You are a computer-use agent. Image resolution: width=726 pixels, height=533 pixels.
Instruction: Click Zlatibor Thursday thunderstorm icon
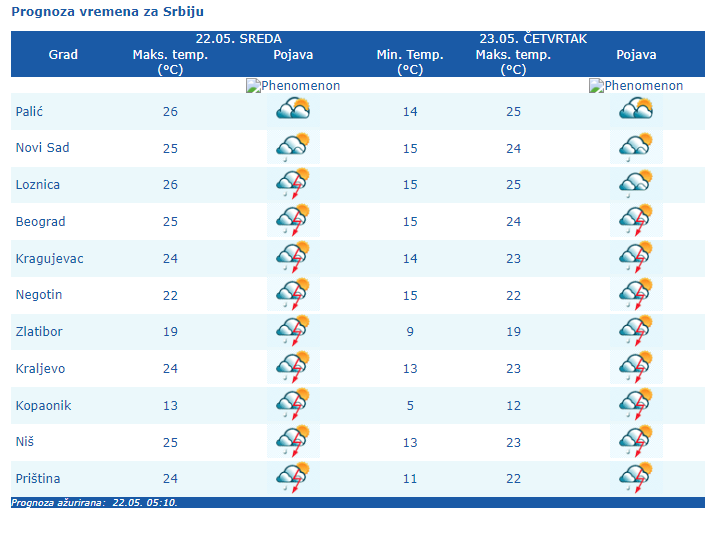tap(636, 331)
